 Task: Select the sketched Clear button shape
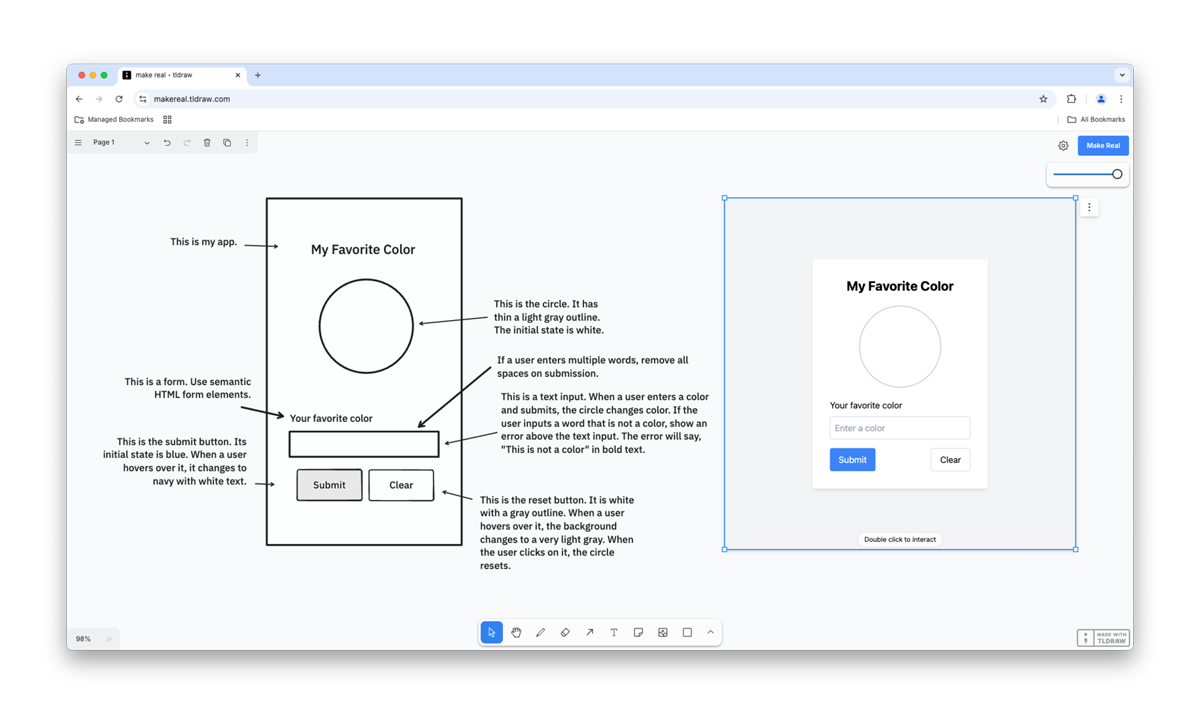tap(401, 485)
